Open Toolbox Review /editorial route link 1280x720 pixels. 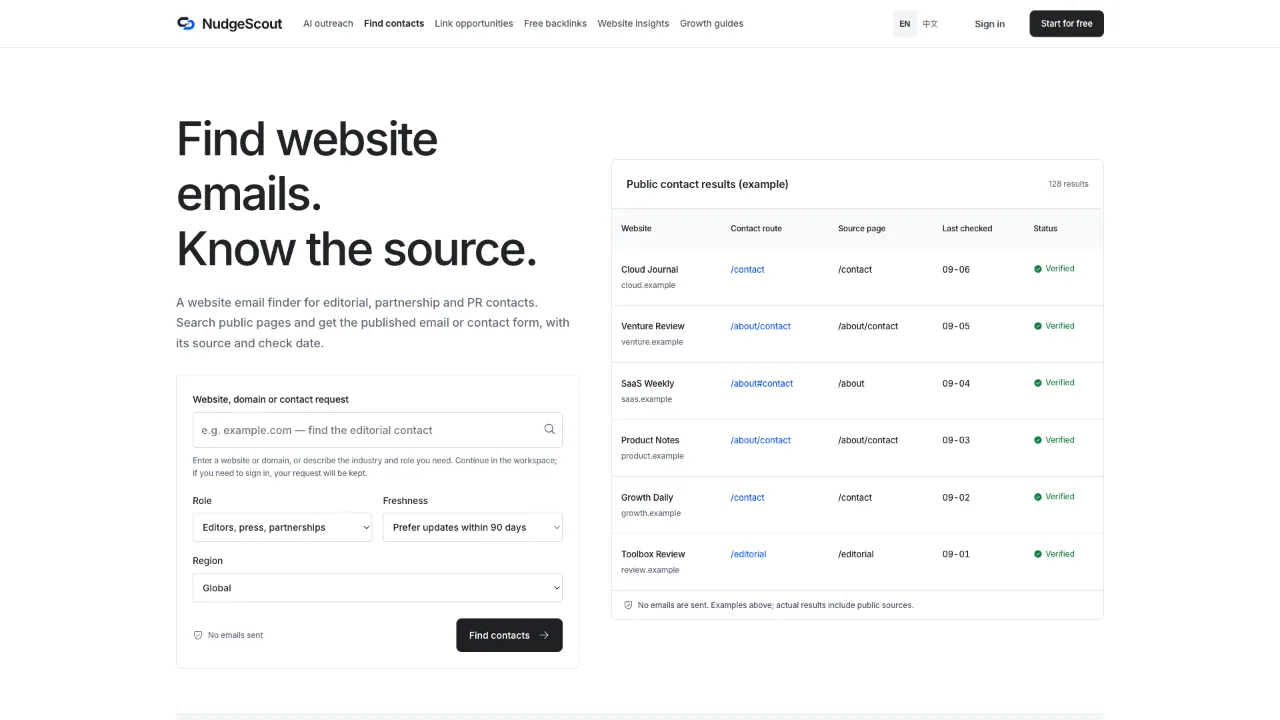click(749, 554)
